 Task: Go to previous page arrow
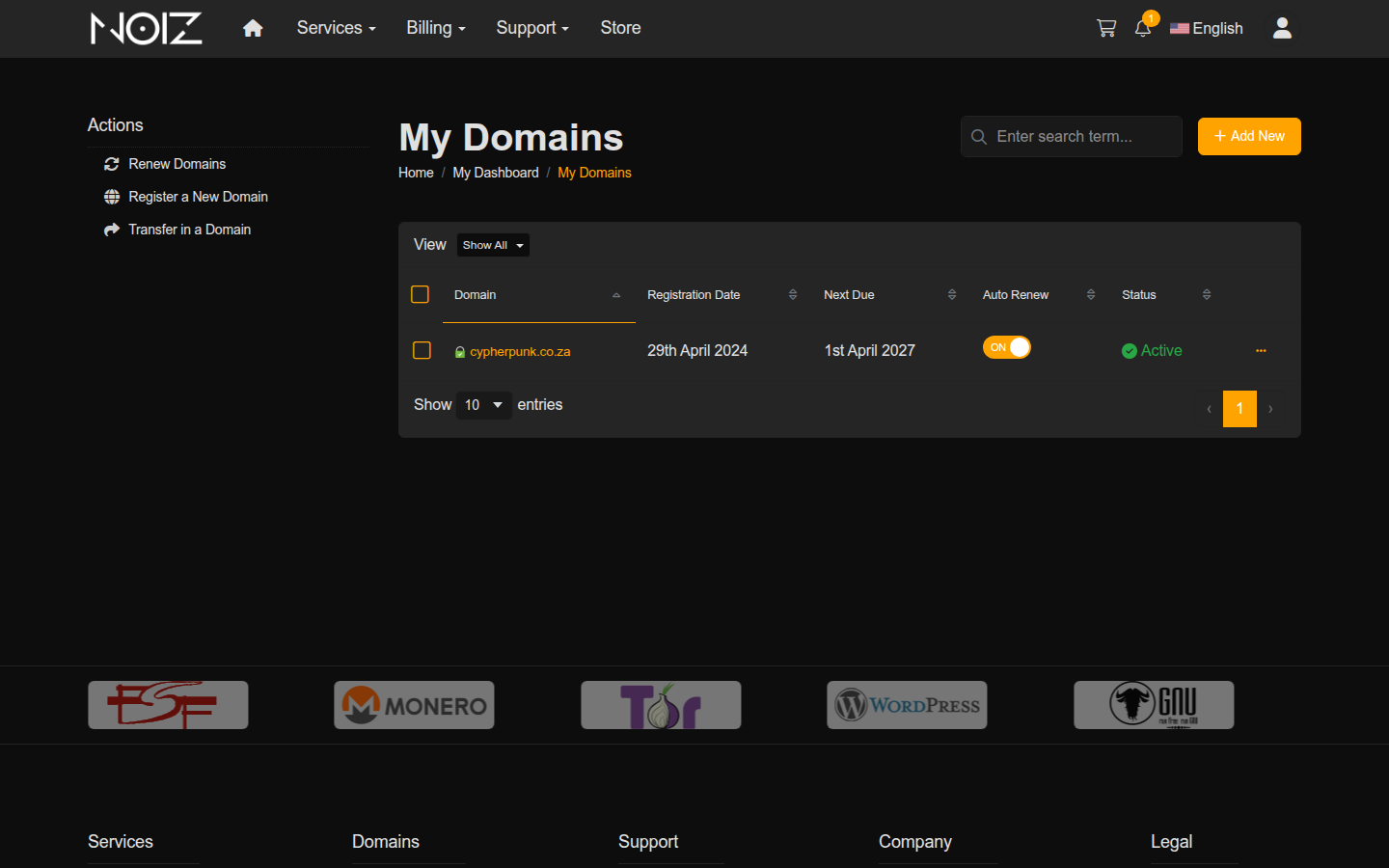1209,409
